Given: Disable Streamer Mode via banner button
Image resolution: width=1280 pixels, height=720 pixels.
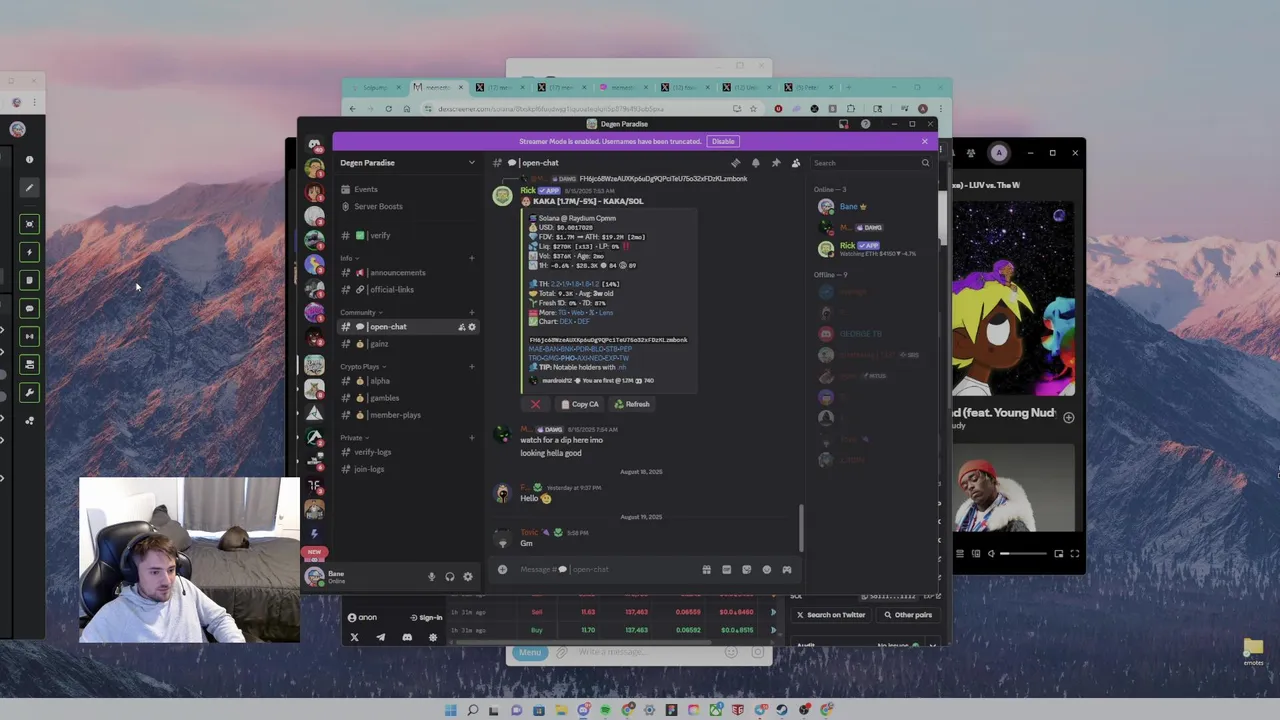Looking at the screenshot, I should pyautogui.click(x=723, y=141).
